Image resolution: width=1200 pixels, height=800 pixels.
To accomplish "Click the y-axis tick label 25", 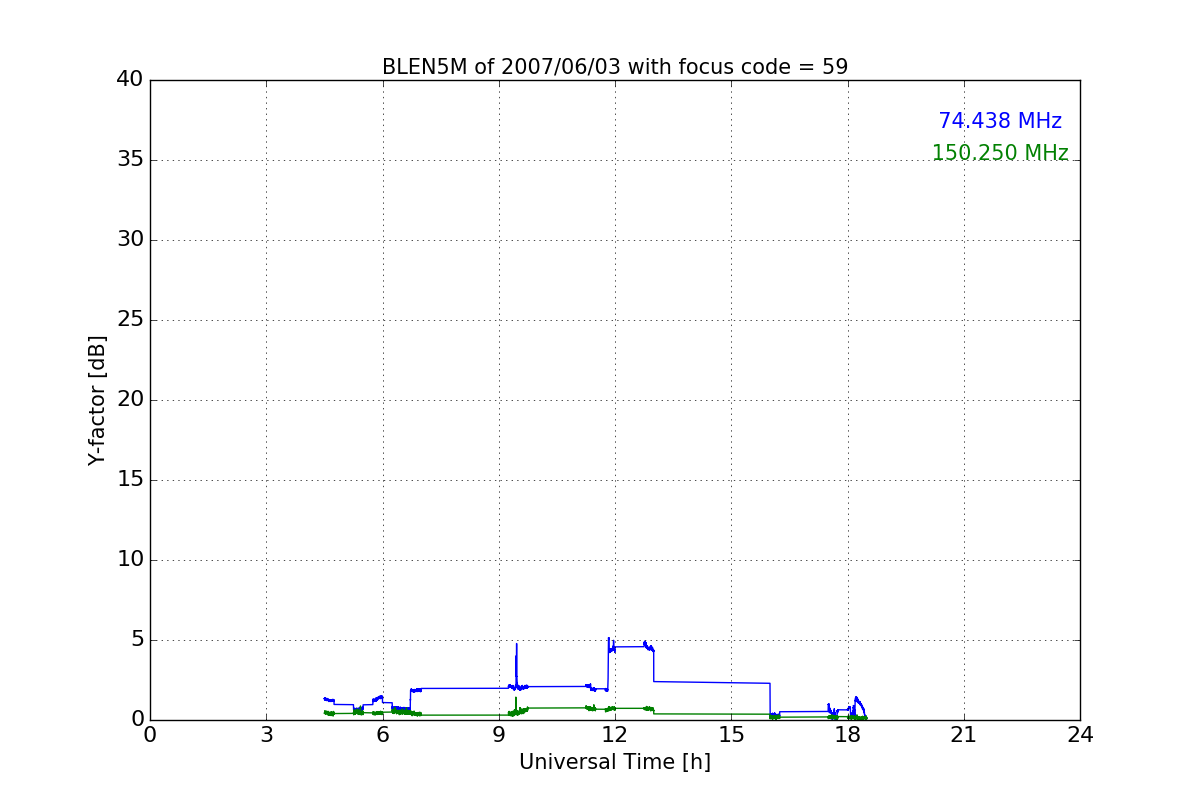I will [x=129, y=320].
